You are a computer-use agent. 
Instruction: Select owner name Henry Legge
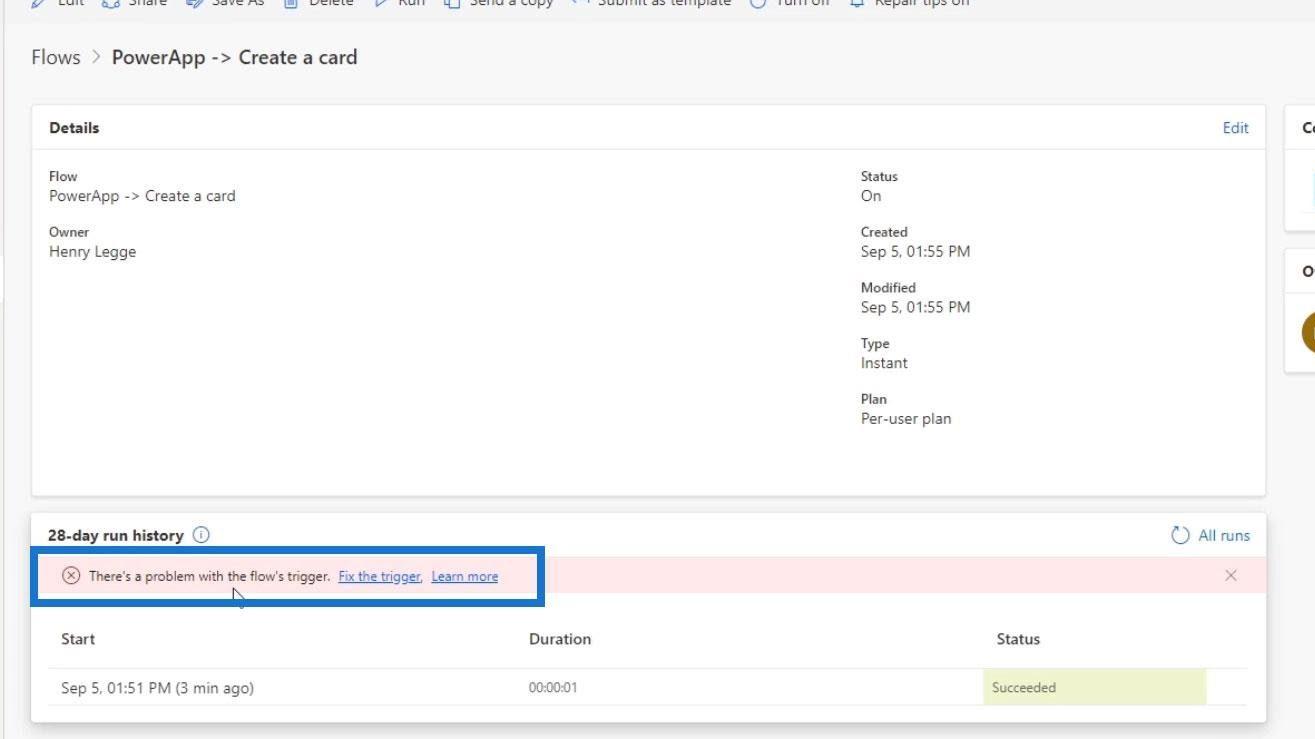click(92, 252)
